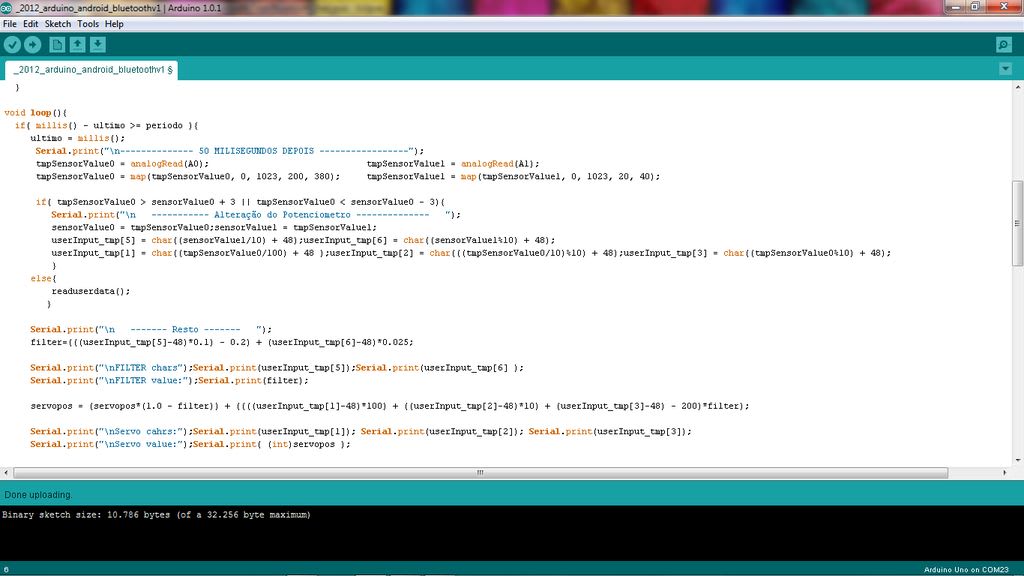Open a sketch using the Open toolbar icon
This screenshot has width=1024, height=576.
(x=79, y=44)
